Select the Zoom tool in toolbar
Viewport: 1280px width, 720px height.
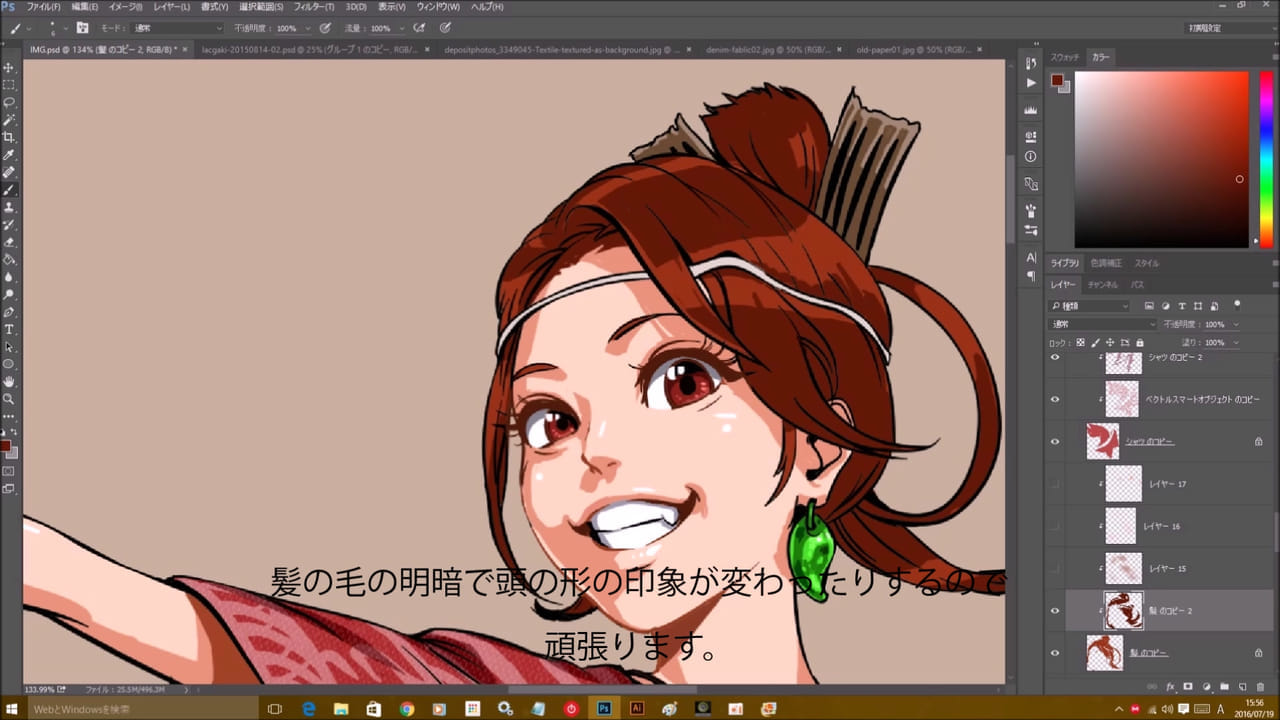pyautogui.click(x=9, y=398)
